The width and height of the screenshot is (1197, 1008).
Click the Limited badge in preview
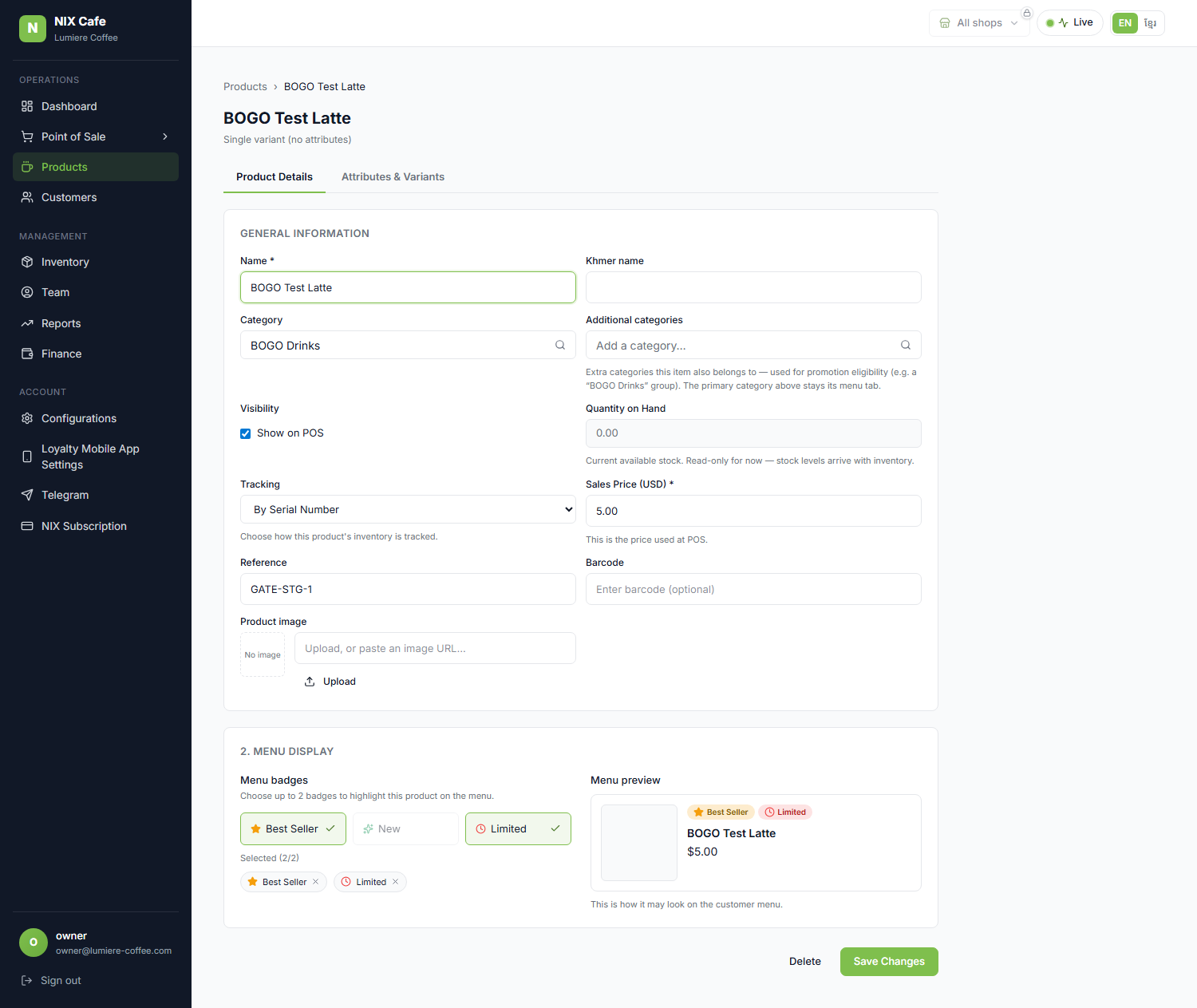click(785, 812)
